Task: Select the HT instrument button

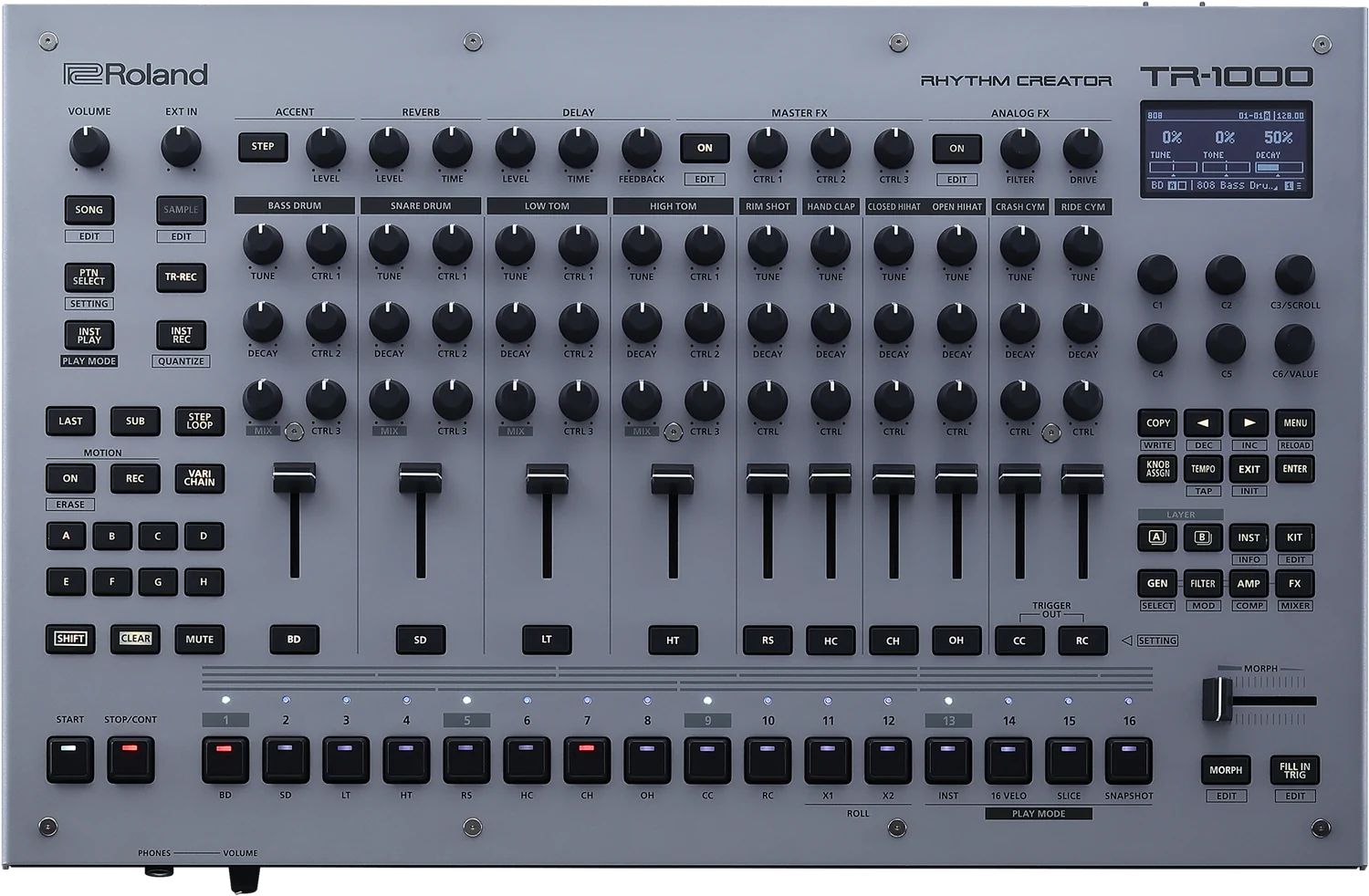Action: [x=673, y=640]
